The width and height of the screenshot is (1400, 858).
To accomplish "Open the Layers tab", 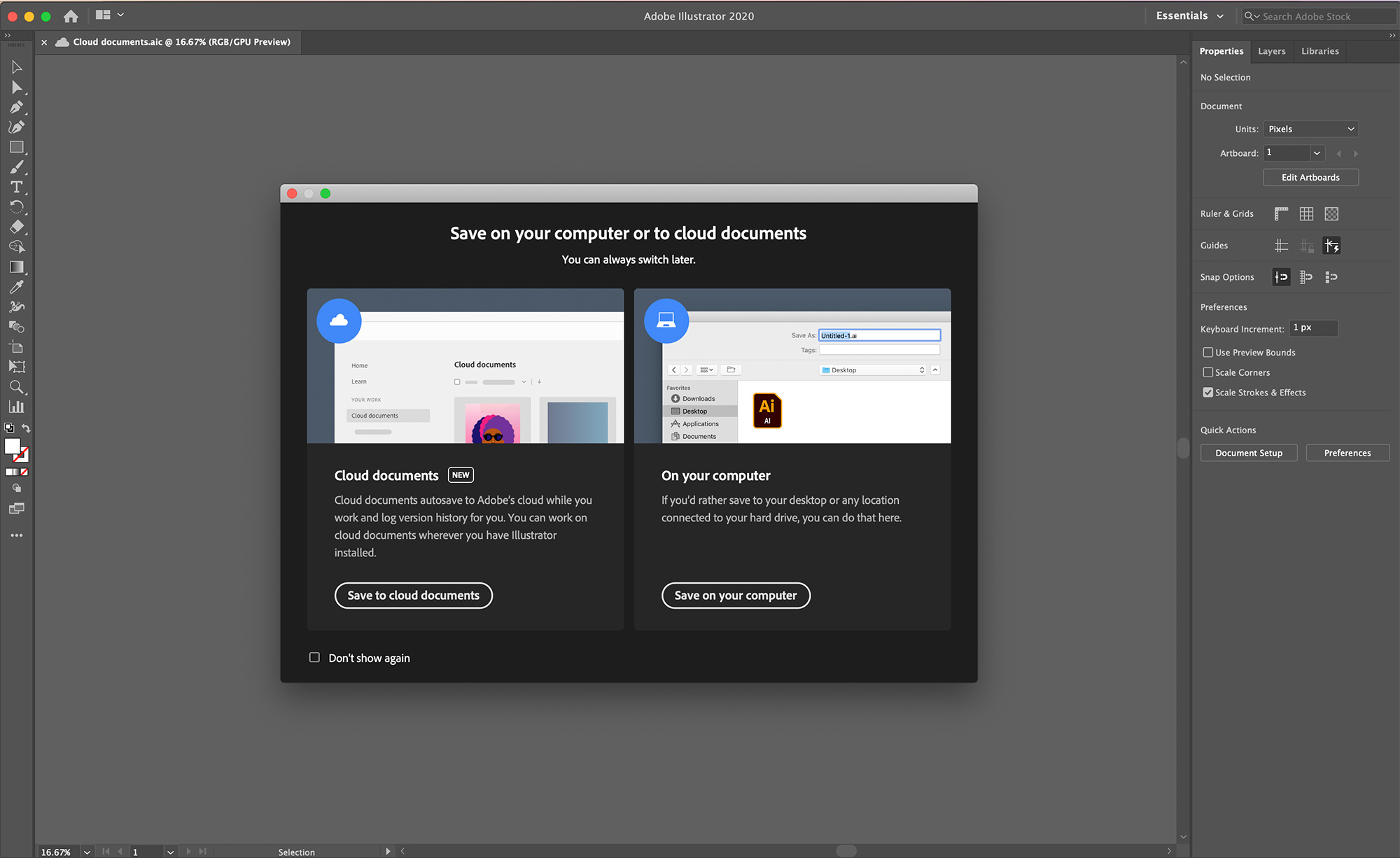I will coord(1270,50).
